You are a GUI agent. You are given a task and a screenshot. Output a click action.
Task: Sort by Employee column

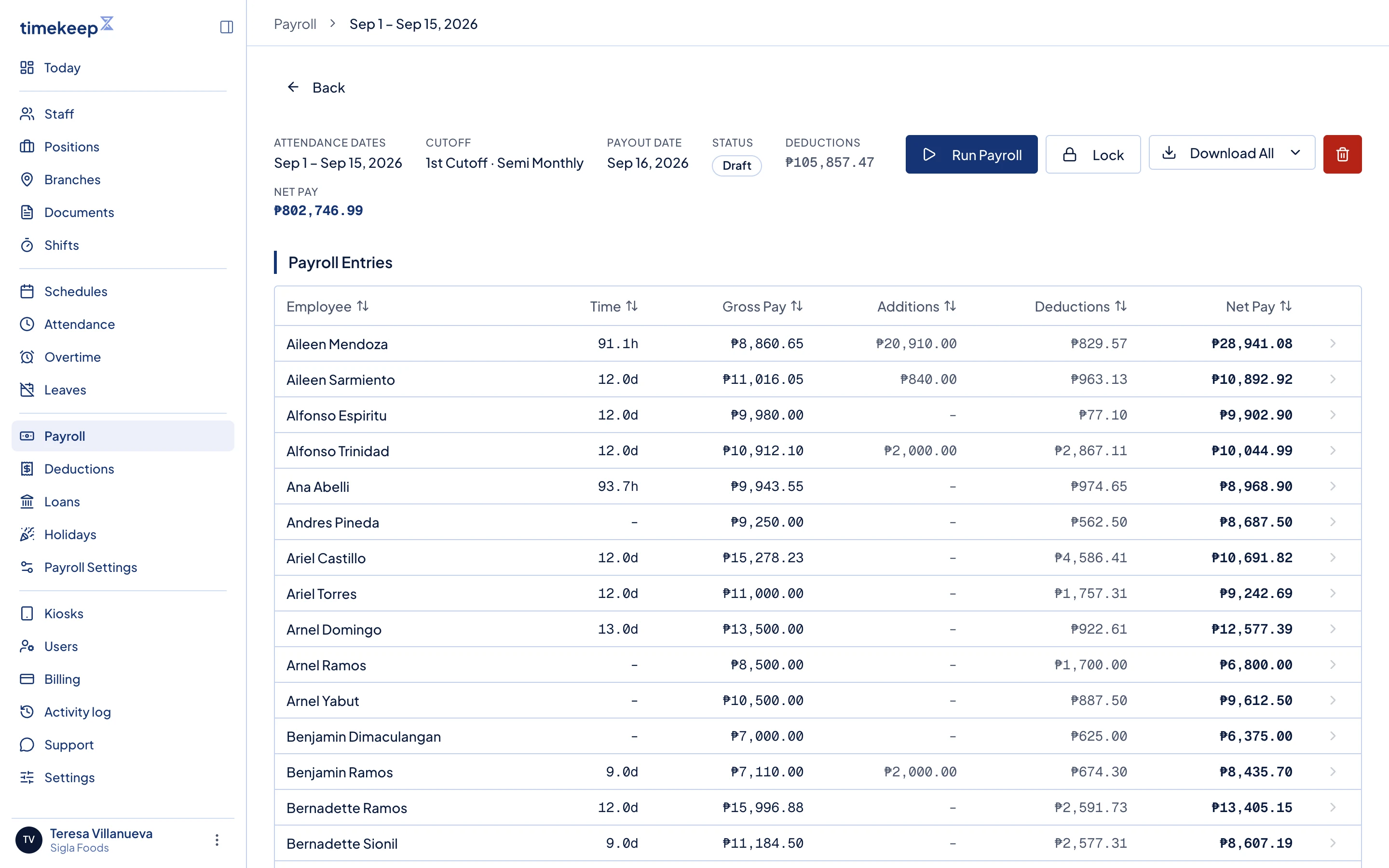[327, 307]
